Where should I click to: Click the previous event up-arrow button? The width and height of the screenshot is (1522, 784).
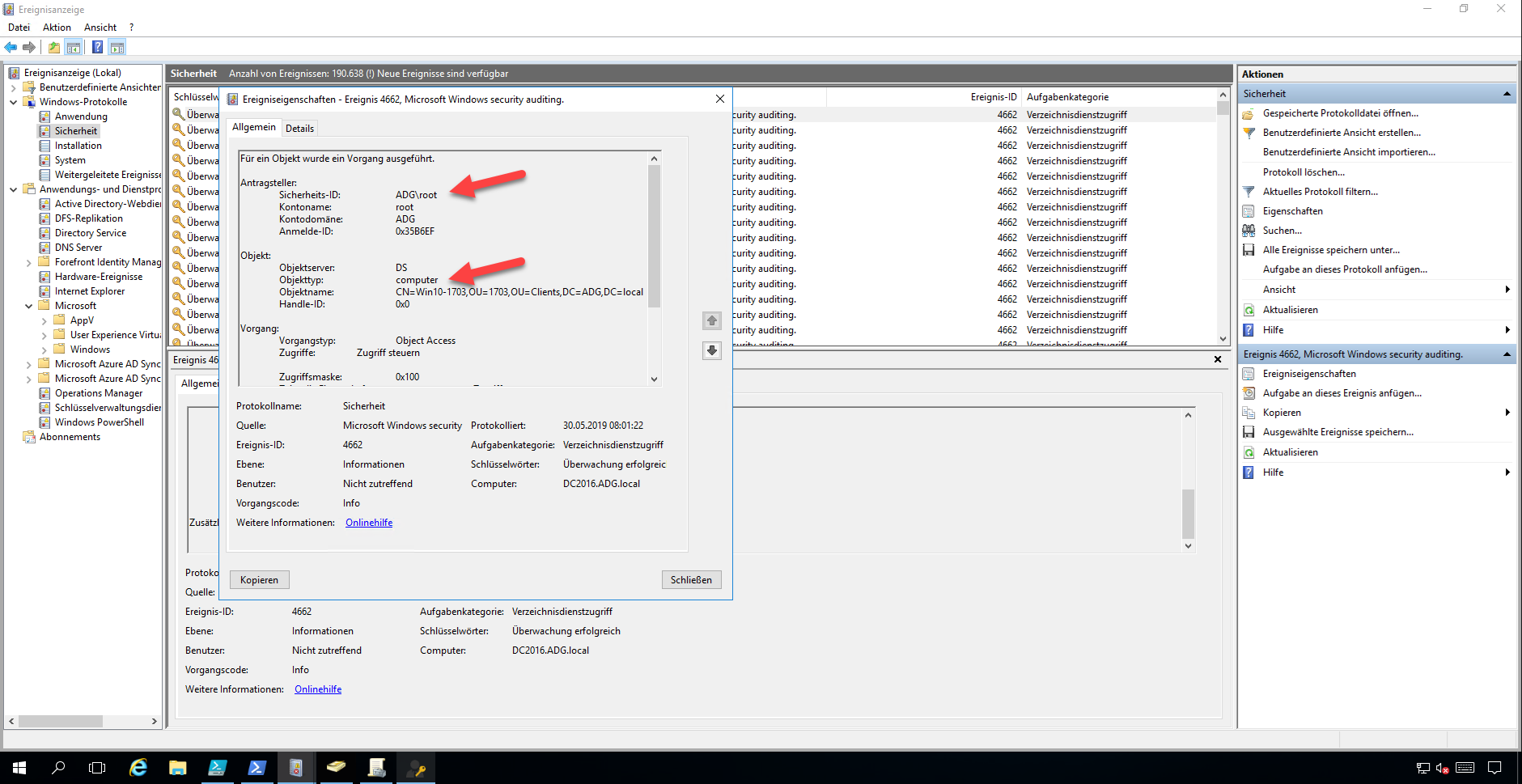[712, 321]
